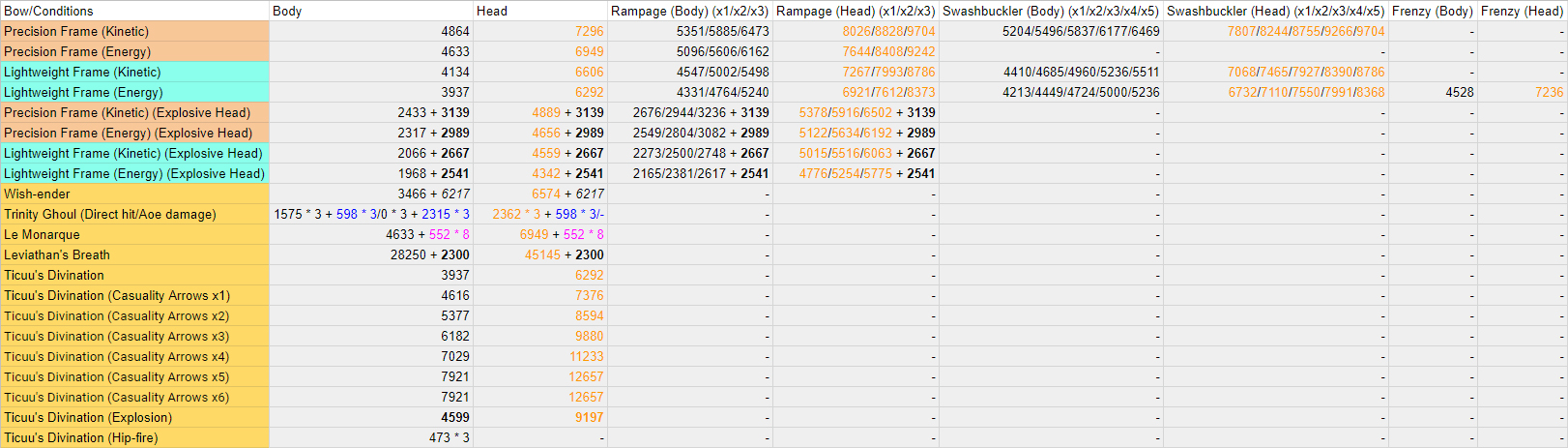Click the Leviathan's Breath row label

[x=134, y=254]
